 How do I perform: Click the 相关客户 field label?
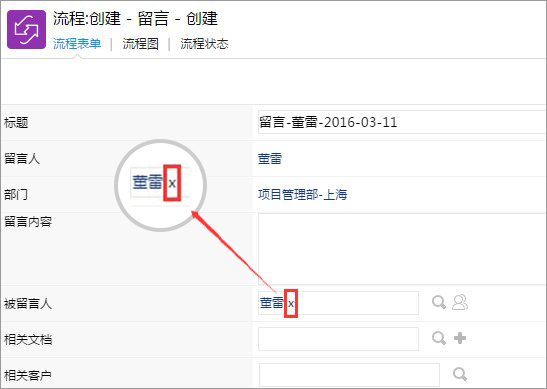tap(28, 375)
